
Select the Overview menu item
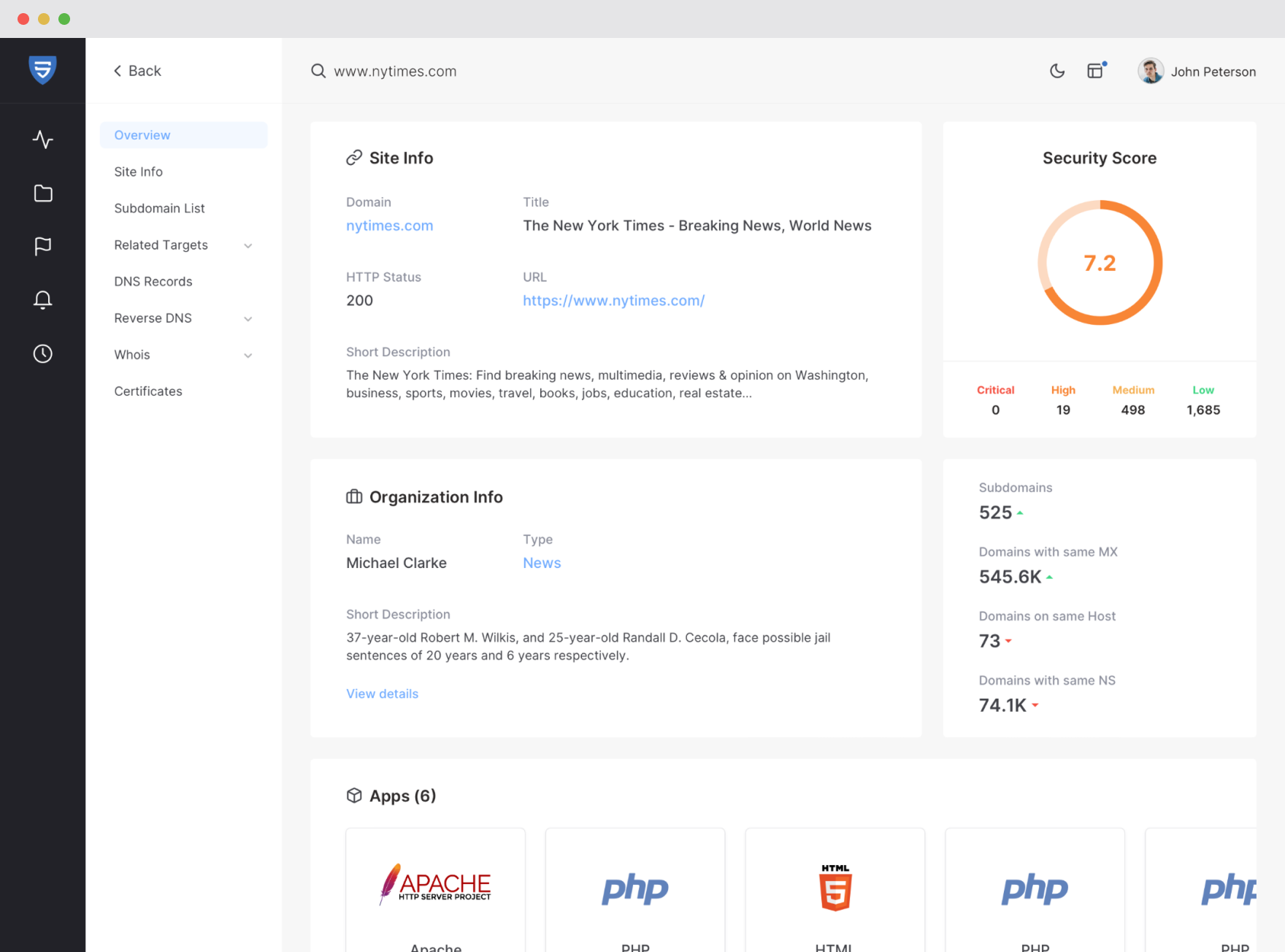point(184,135)
